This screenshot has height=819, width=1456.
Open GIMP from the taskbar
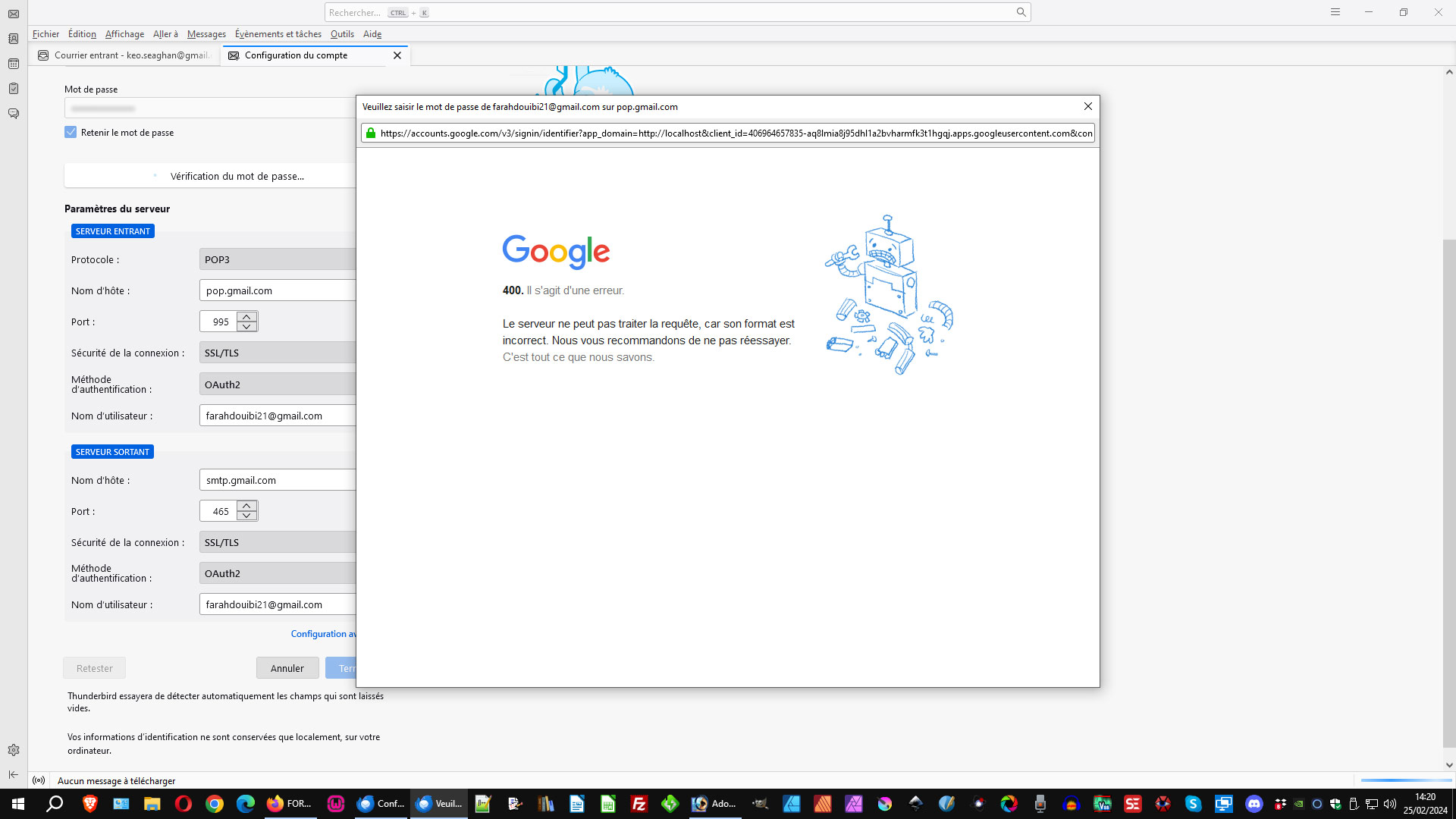tap(761, 804)
